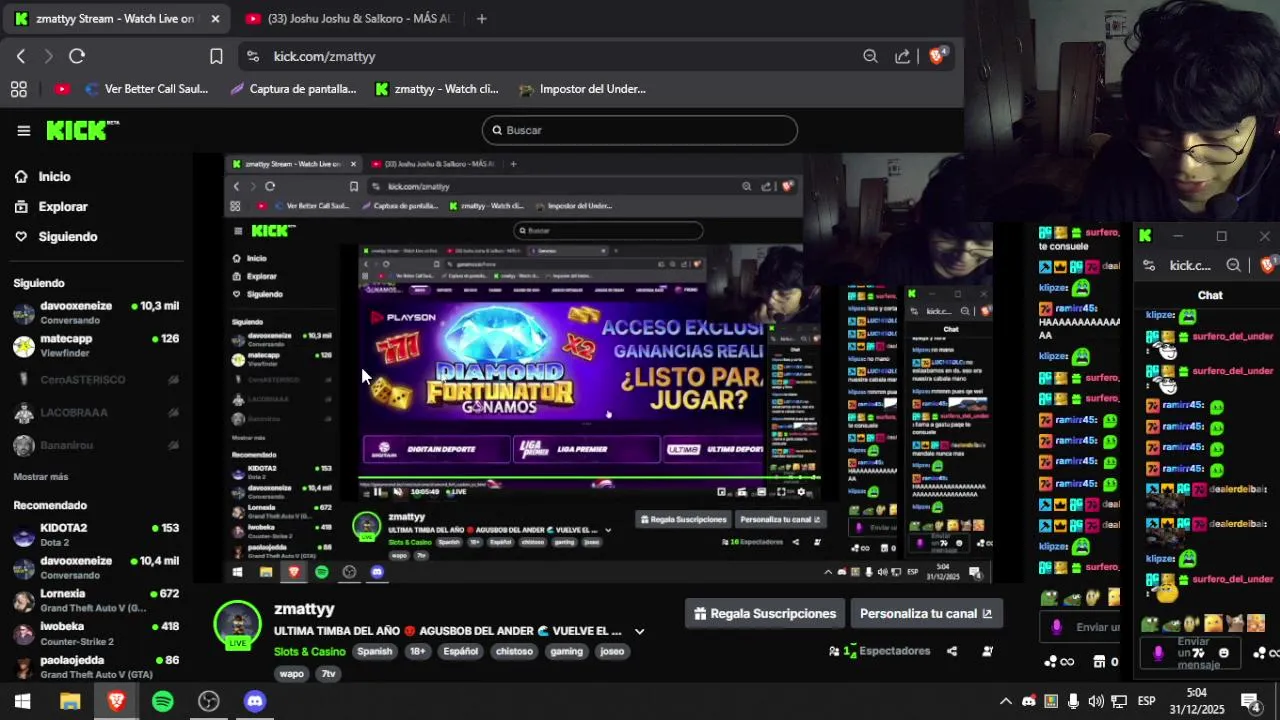1280x720 pixels.
Task: Click the gaming tag
Action: pos(565,651)
